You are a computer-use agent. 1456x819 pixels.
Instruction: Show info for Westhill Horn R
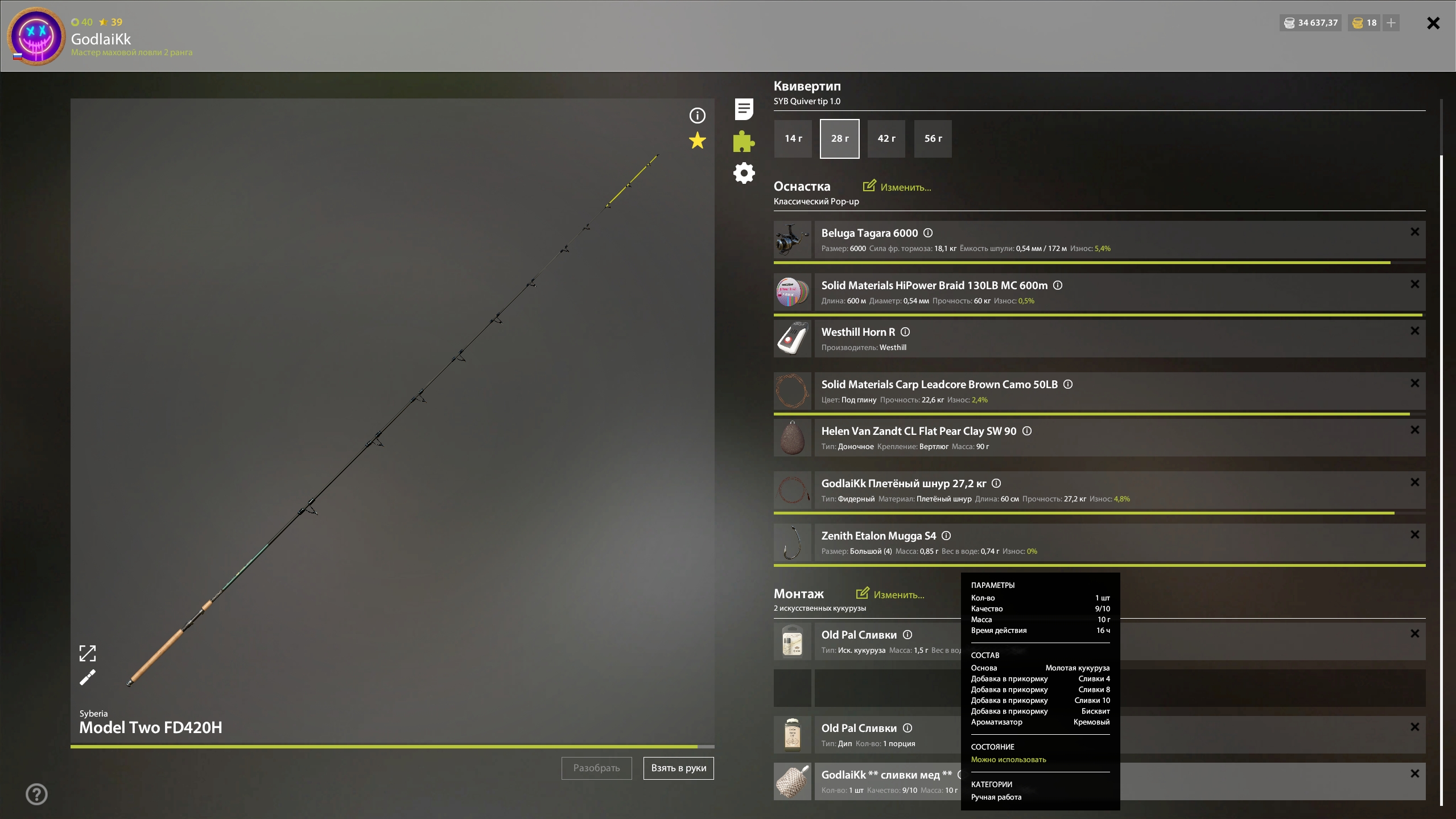point(905,332)
